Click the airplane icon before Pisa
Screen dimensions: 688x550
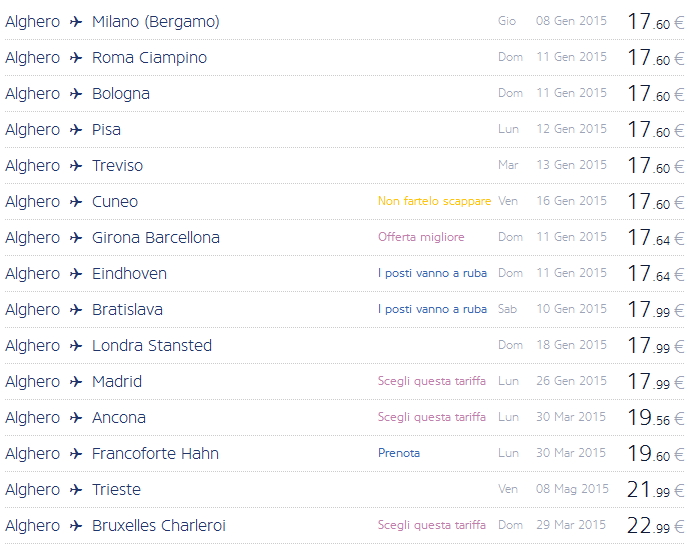pos(76,130)
